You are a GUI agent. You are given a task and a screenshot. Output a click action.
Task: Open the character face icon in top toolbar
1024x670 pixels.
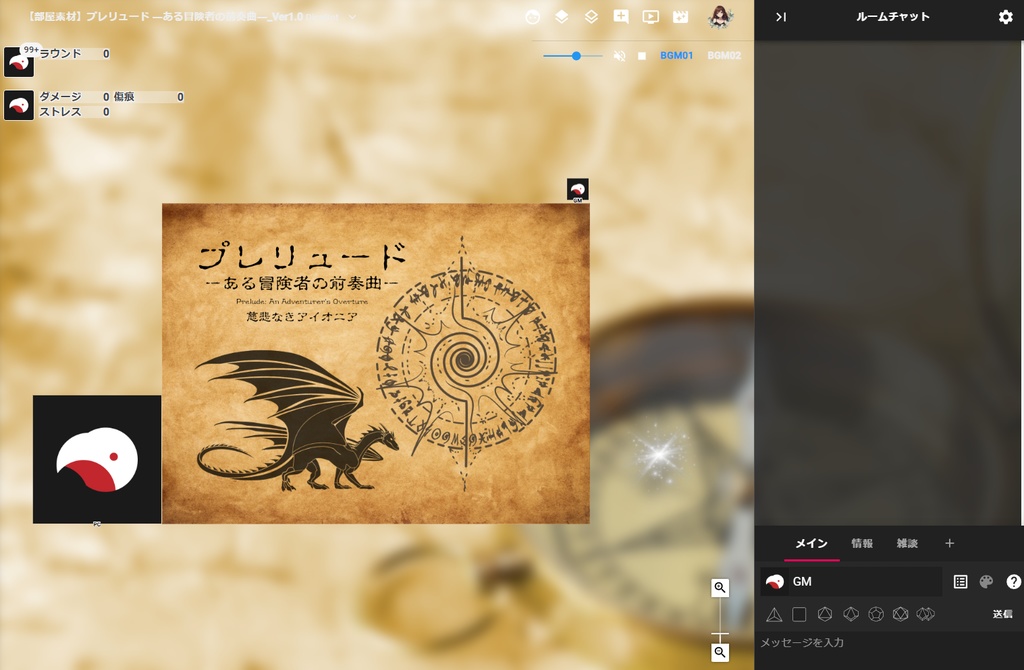533,16
